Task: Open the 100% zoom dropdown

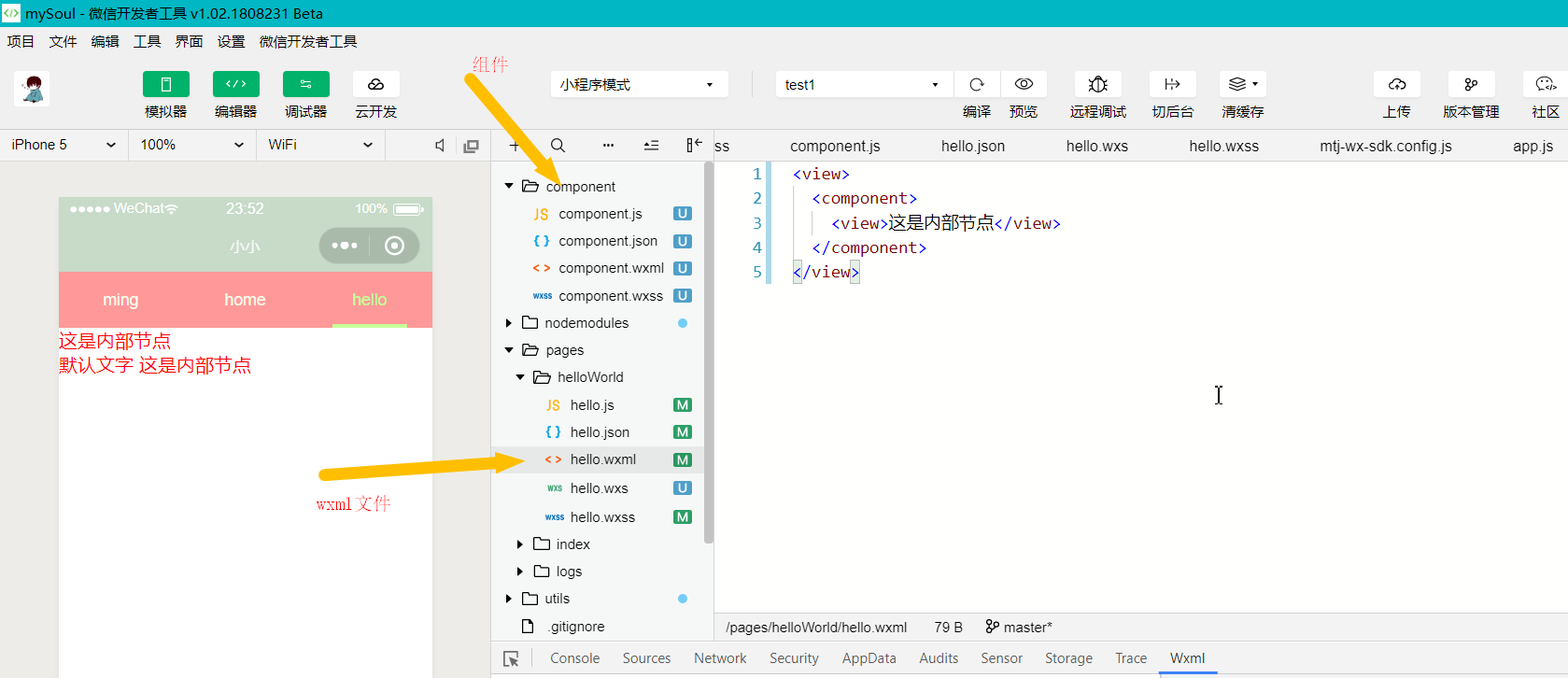Action: tap(191, 145)
